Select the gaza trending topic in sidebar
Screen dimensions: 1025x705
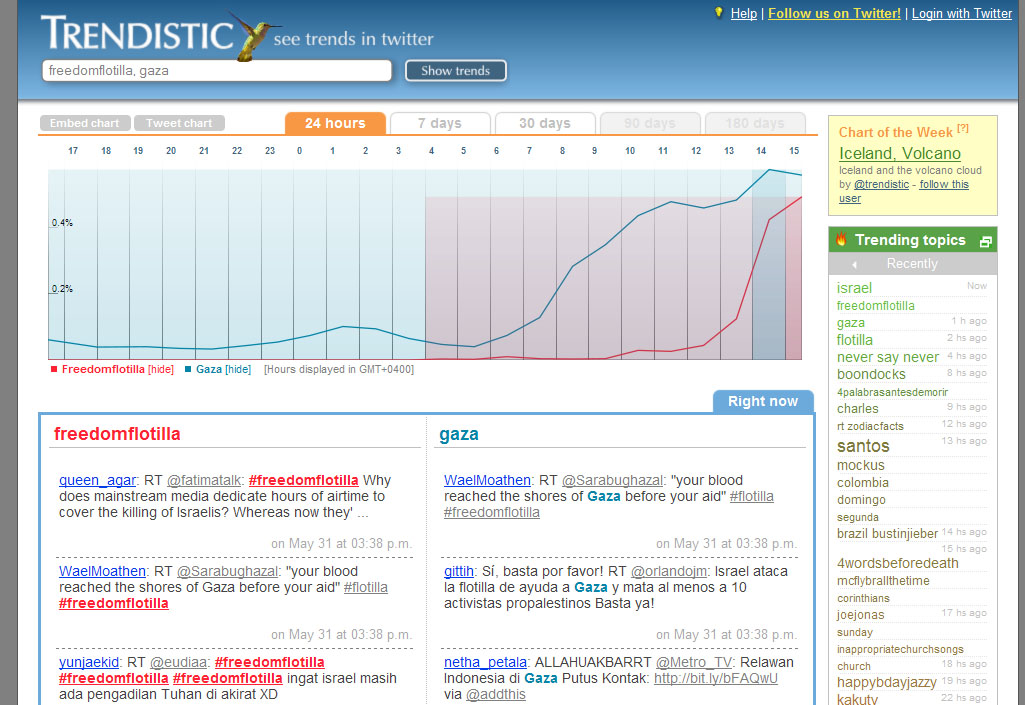click(850, 322)
